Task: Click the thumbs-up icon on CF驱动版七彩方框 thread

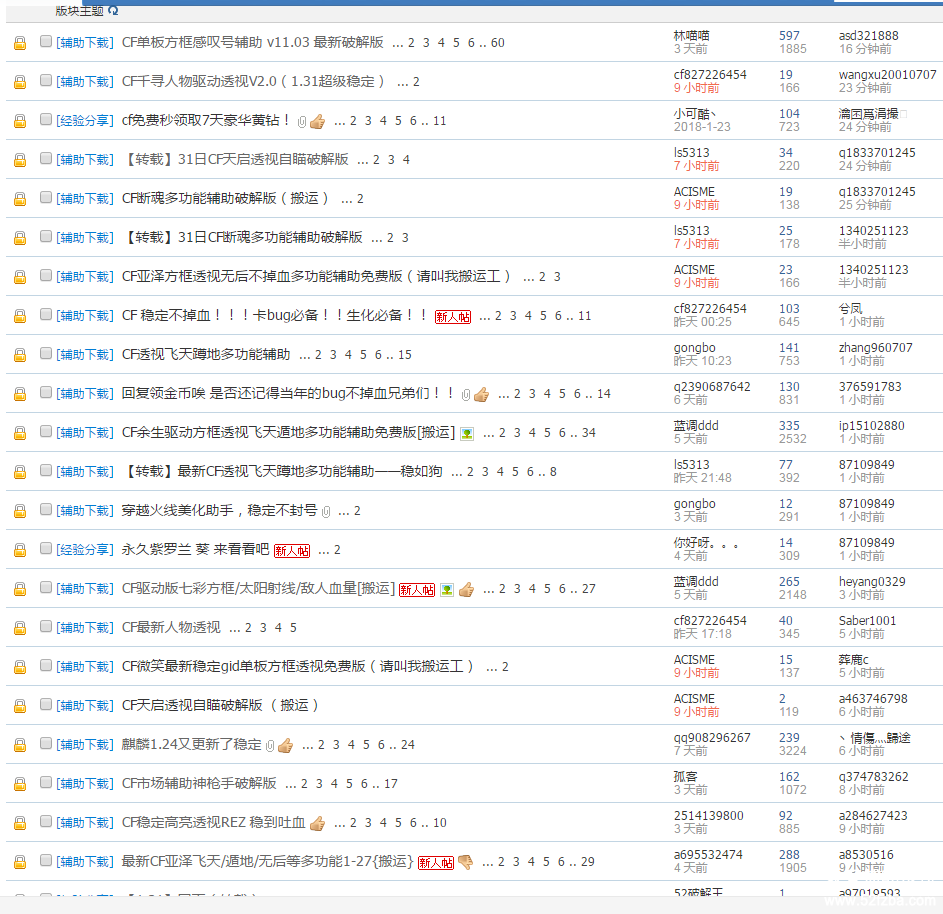Action: click(x=466, y=589)
